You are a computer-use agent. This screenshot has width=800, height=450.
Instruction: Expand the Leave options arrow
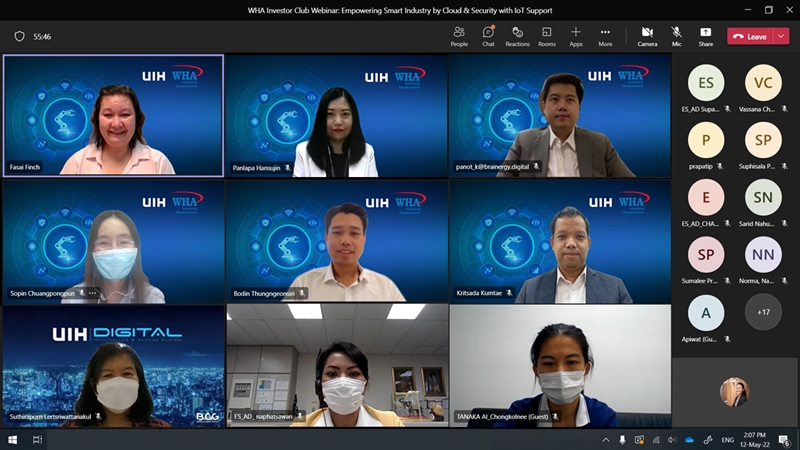coord(781,36)
